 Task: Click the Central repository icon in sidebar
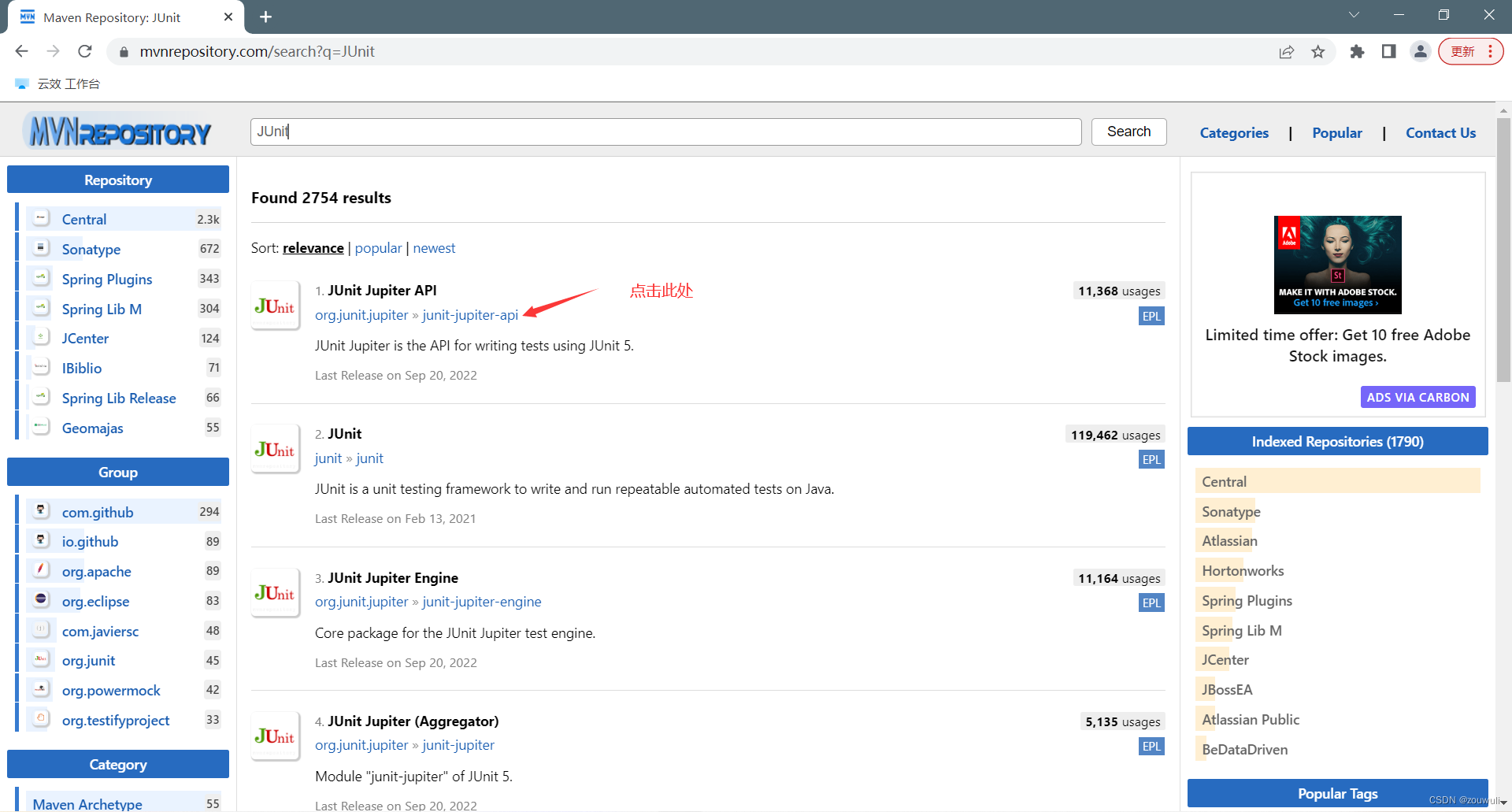[x=41, y=218]
